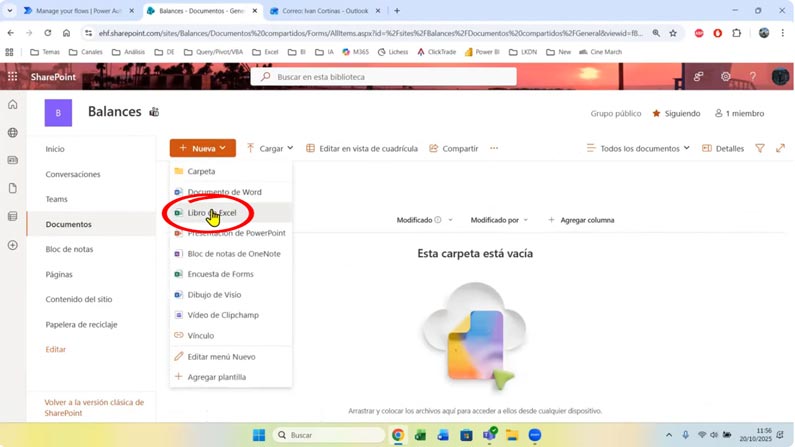Open the Chrome tab search dropdown arrow
This screenshot has height=447, width=795.
[x=10, y=11]
